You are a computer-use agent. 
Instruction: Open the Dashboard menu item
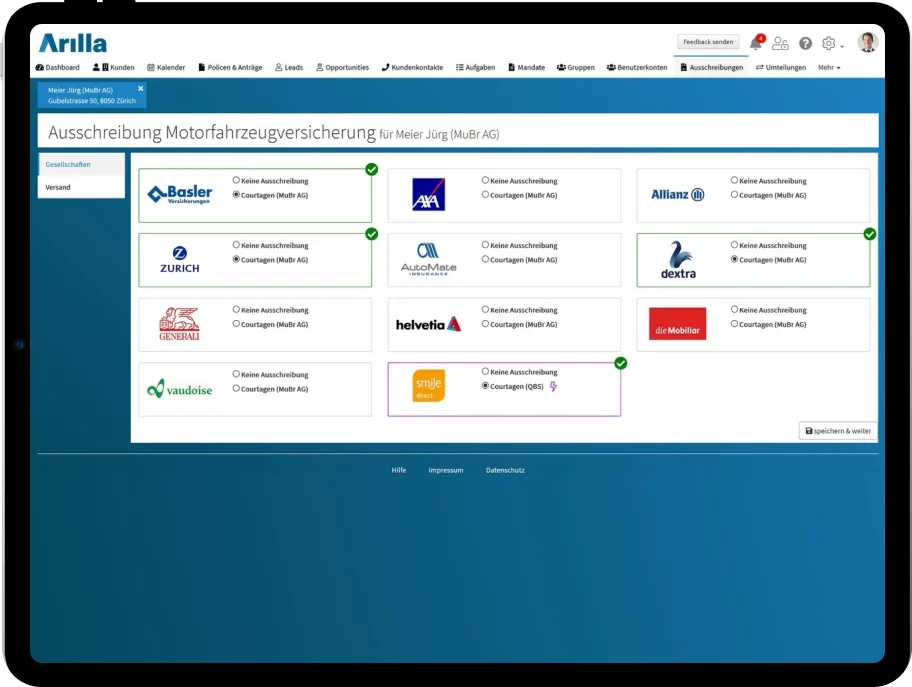point(58,67)
